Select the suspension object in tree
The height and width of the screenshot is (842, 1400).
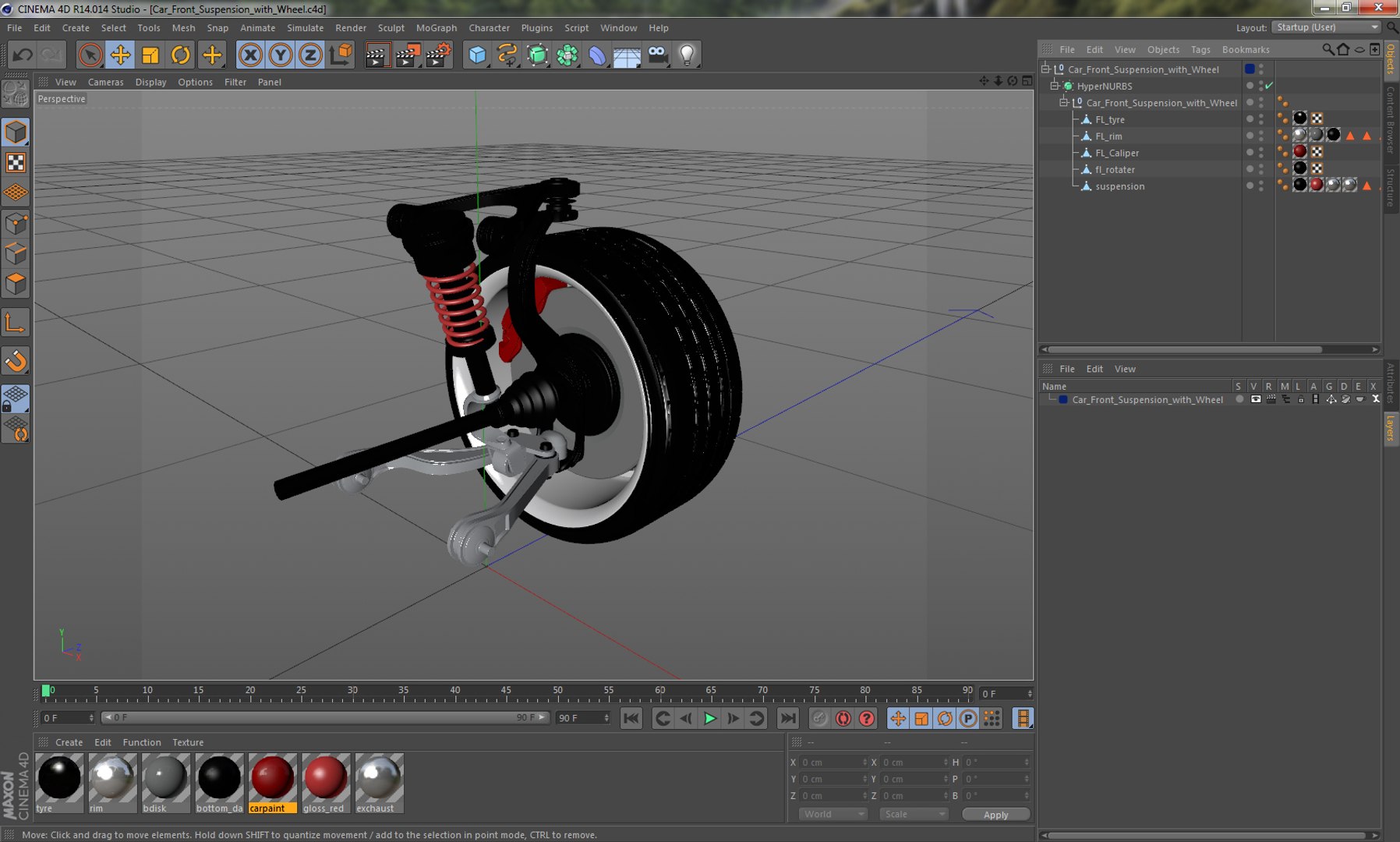tap(1119, 186)
